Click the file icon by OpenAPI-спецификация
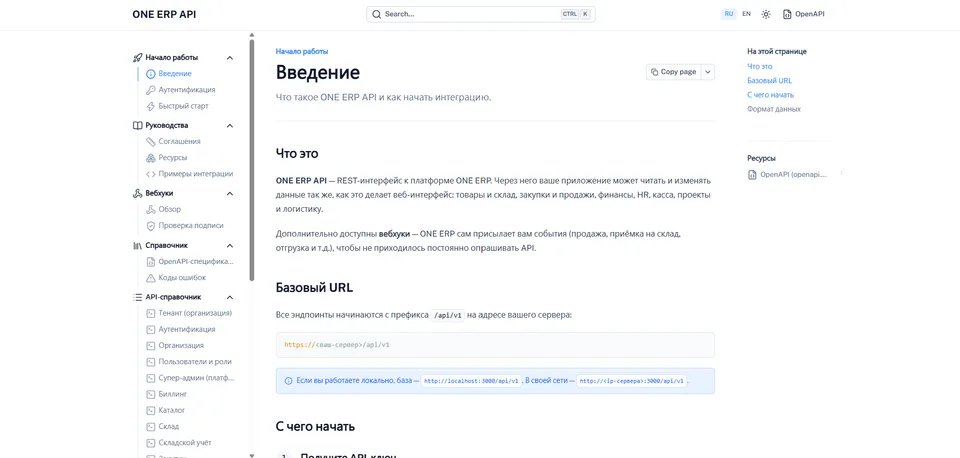This screenshot has height=458, width=960. [151, 261]
